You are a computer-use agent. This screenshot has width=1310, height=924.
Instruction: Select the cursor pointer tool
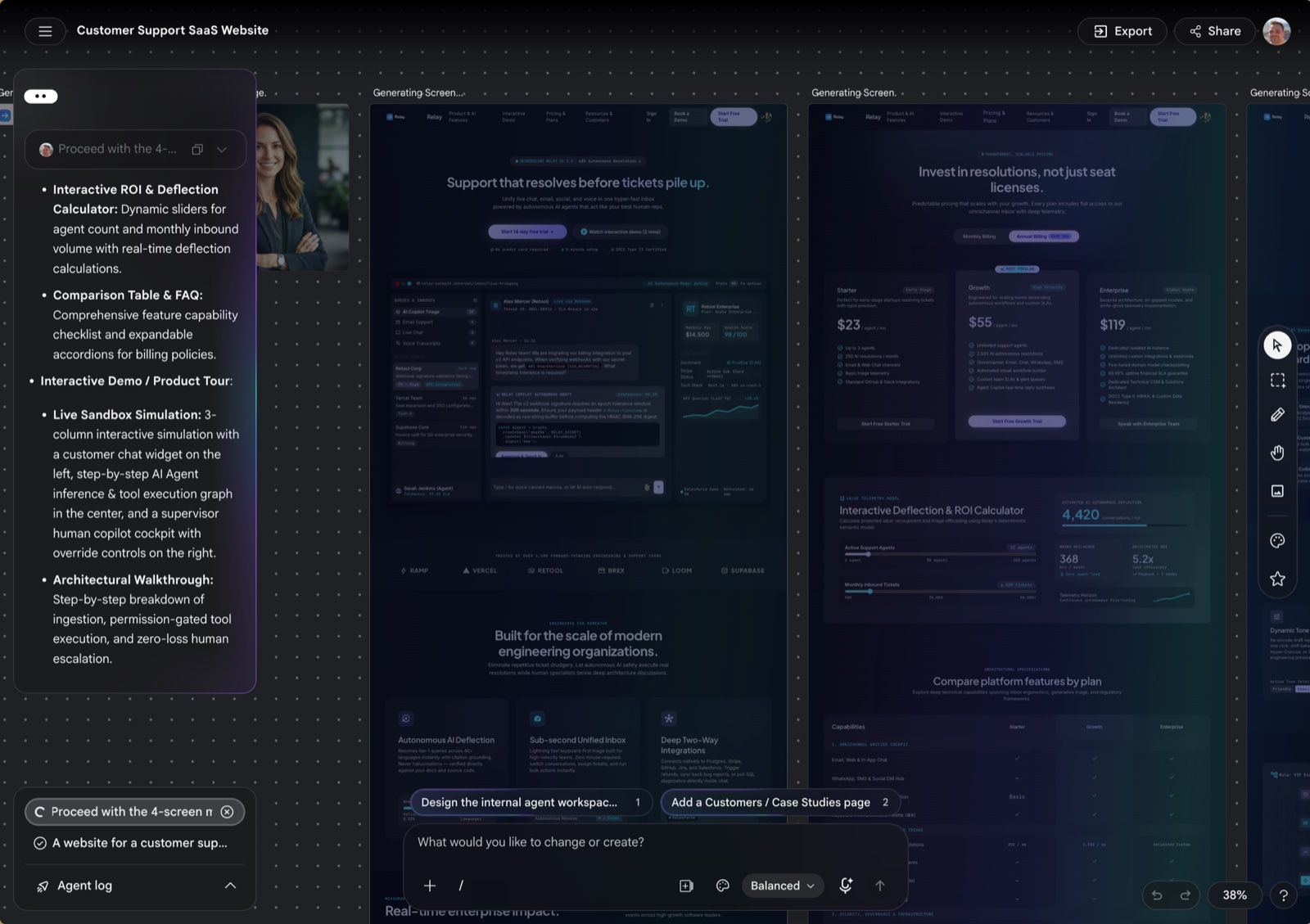click(1277, 345)
